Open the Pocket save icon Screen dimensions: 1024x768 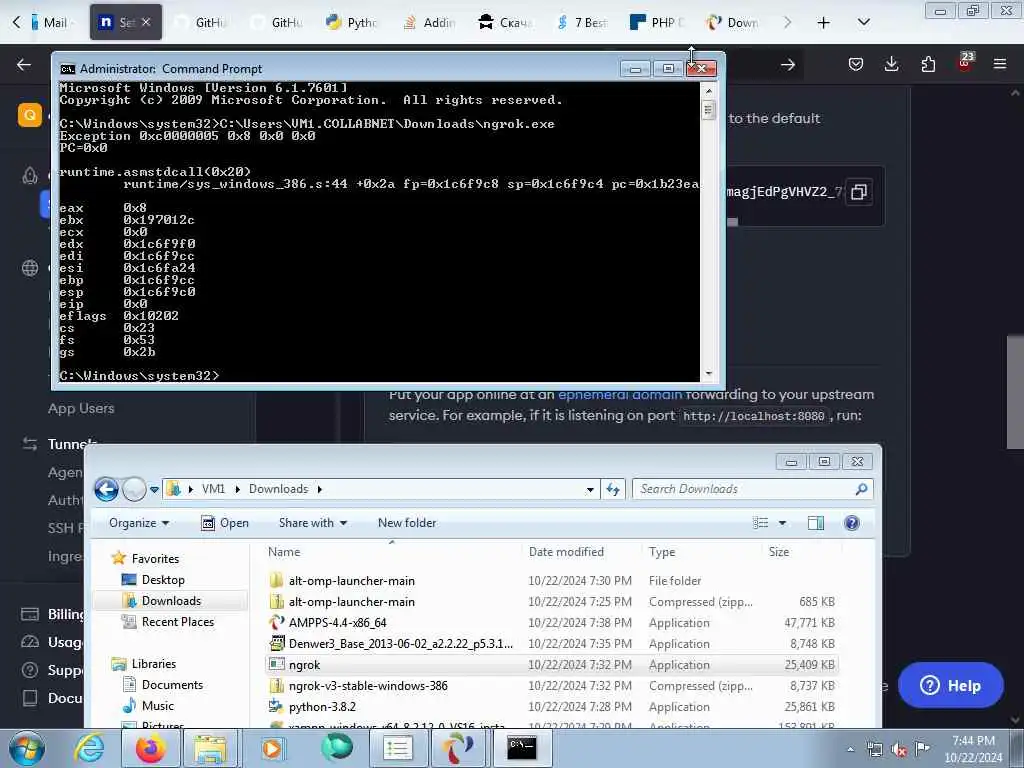856,64
